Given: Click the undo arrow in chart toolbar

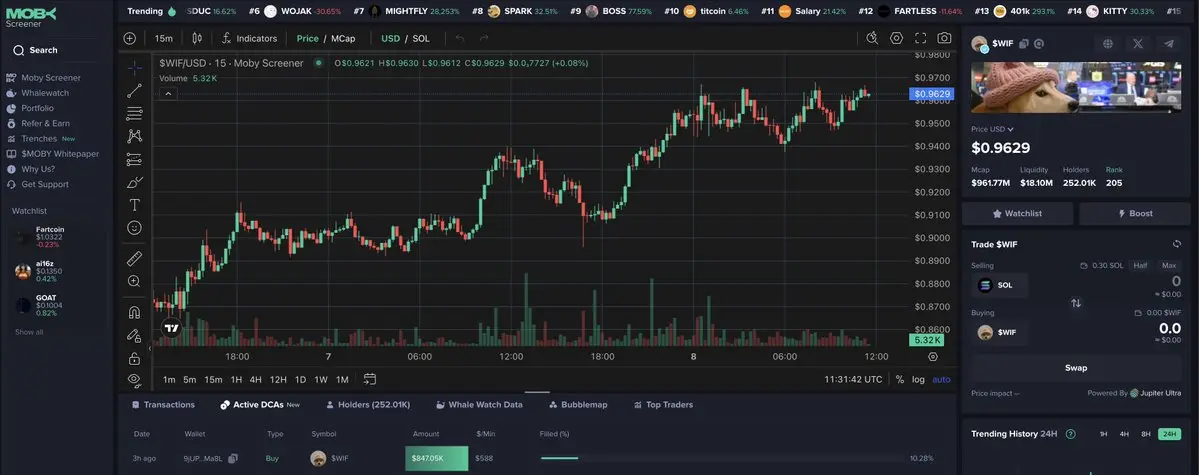Looking at the screenshot, I should pos(460,38).
